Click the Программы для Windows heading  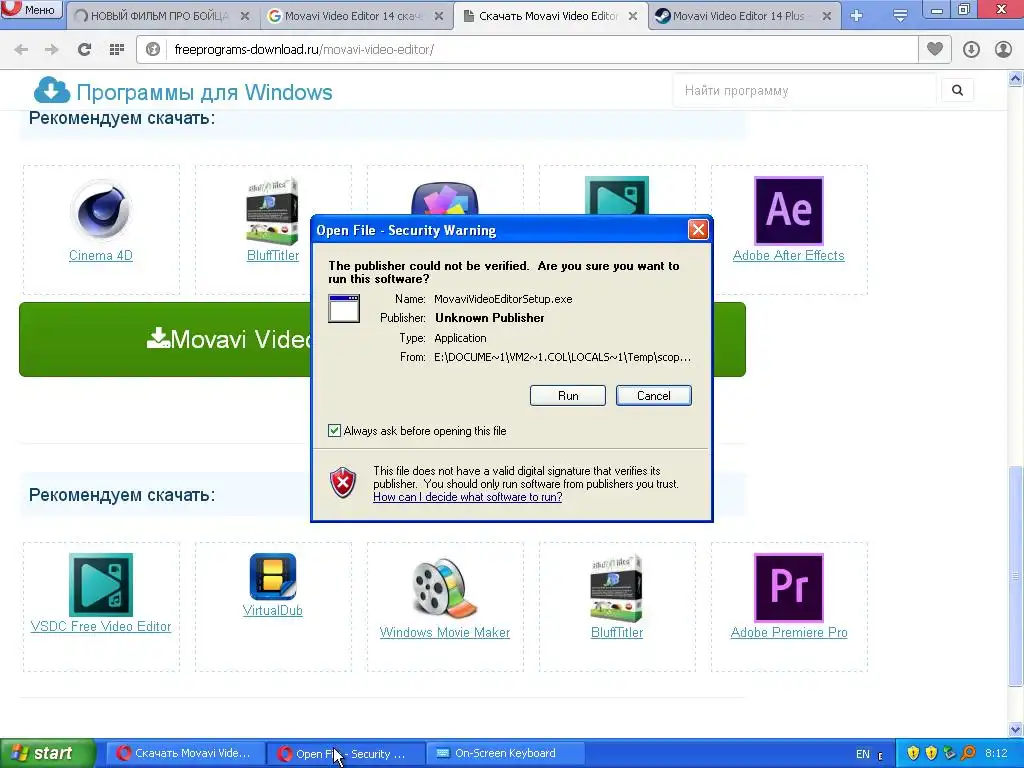(x=204, y=92)
